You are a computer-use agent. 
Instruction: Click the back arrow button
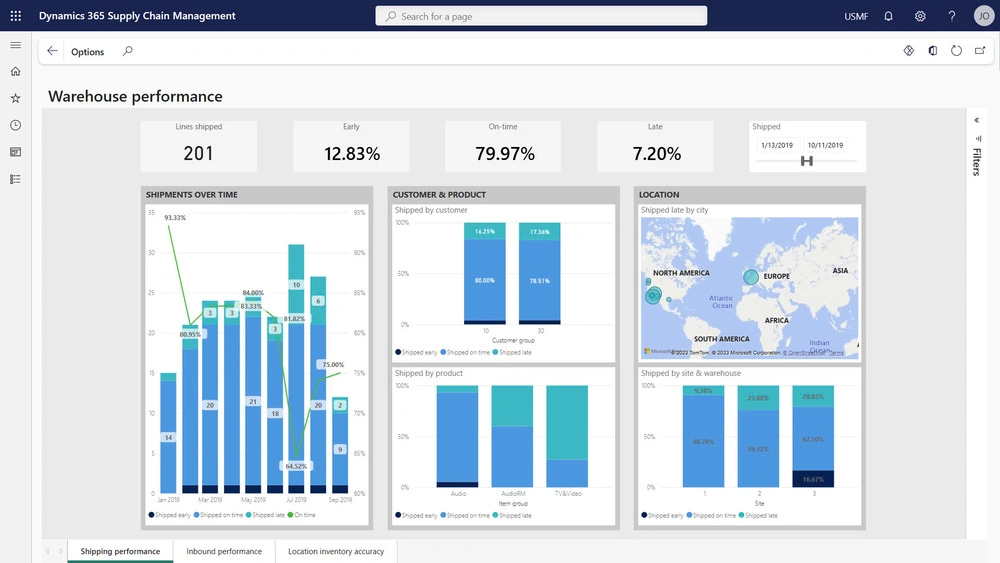pos(52,51)
